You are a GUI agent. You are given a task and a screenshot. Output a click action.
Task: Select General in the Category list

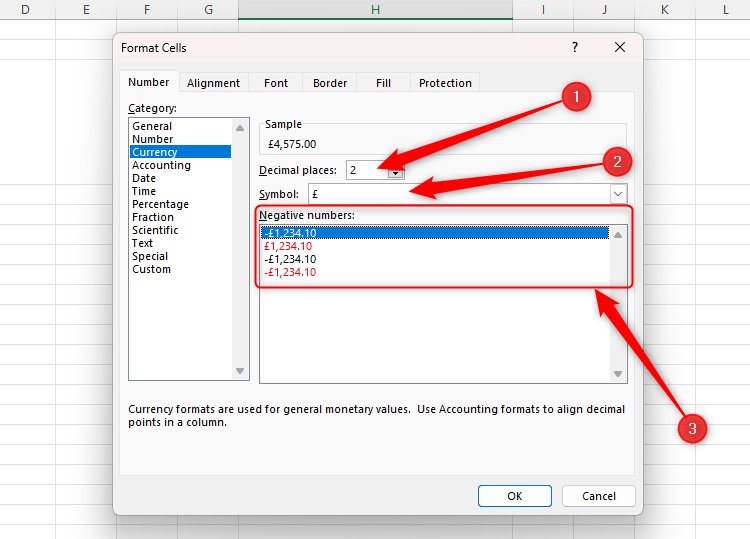[x=181, y=126]
